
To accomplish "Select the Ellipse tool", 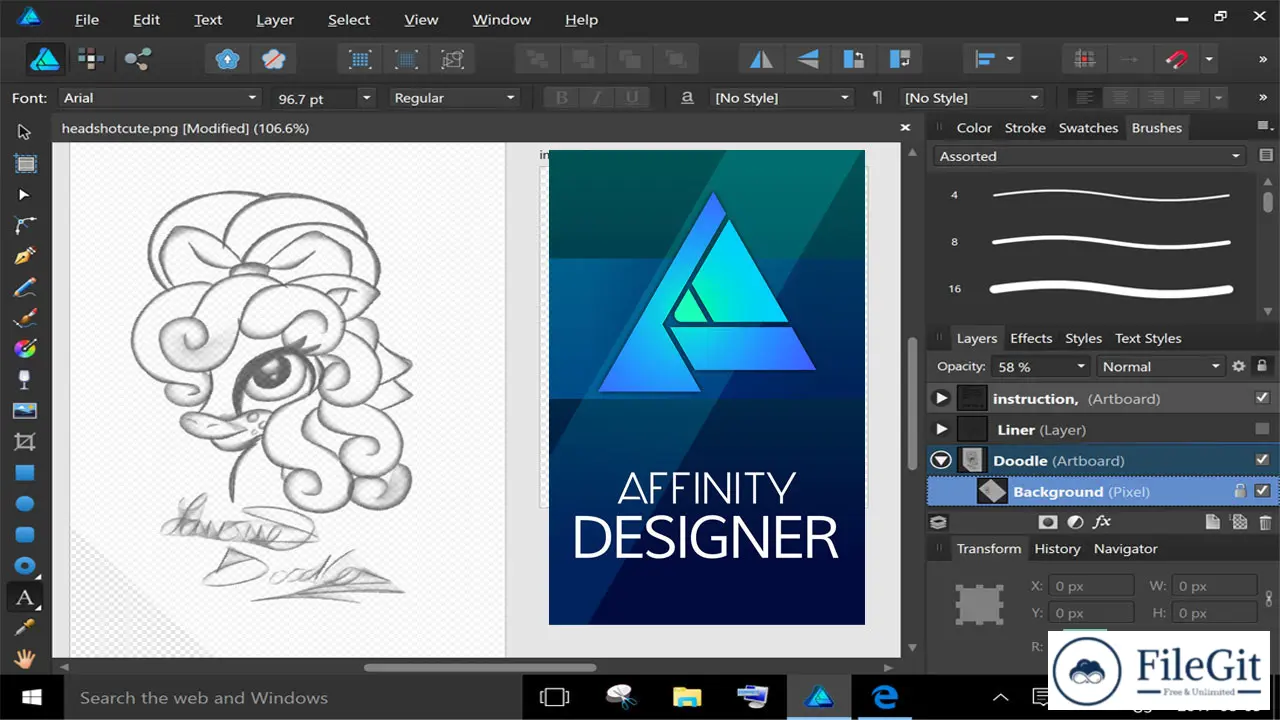I will (x=25, y=504).
